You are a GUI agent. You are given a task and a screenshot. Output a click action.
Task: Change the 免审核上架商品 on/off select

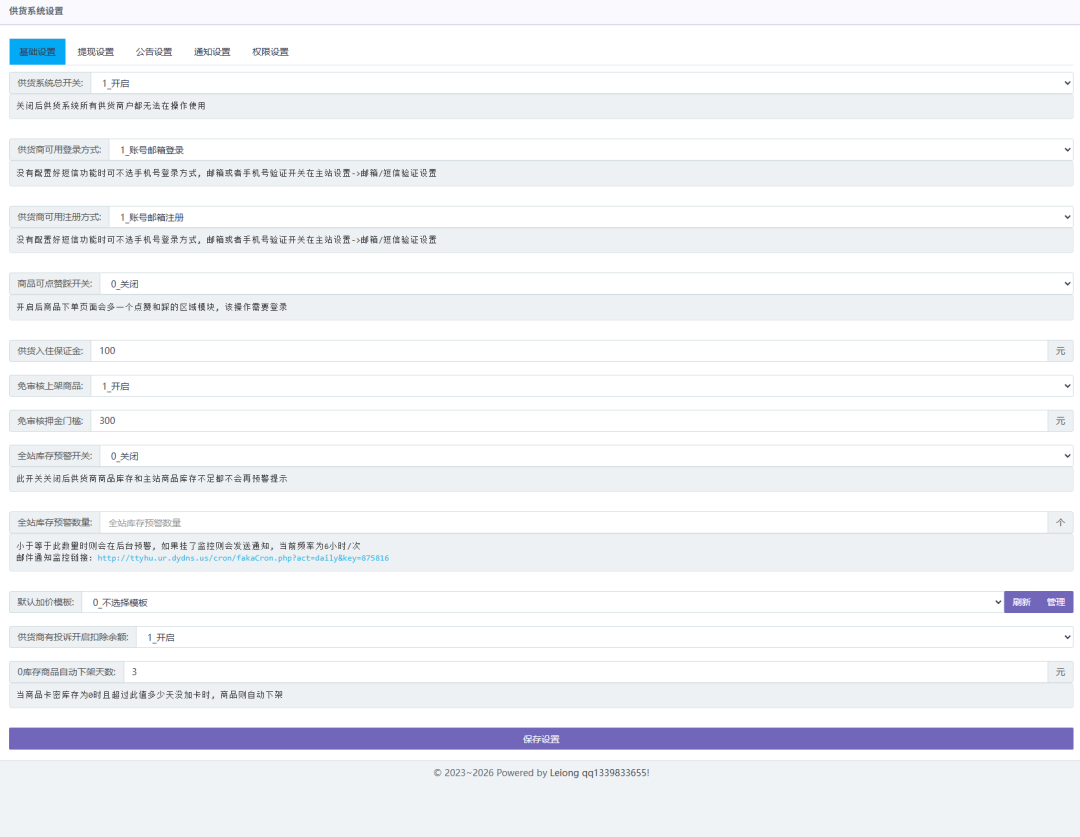tap(581, 386)
